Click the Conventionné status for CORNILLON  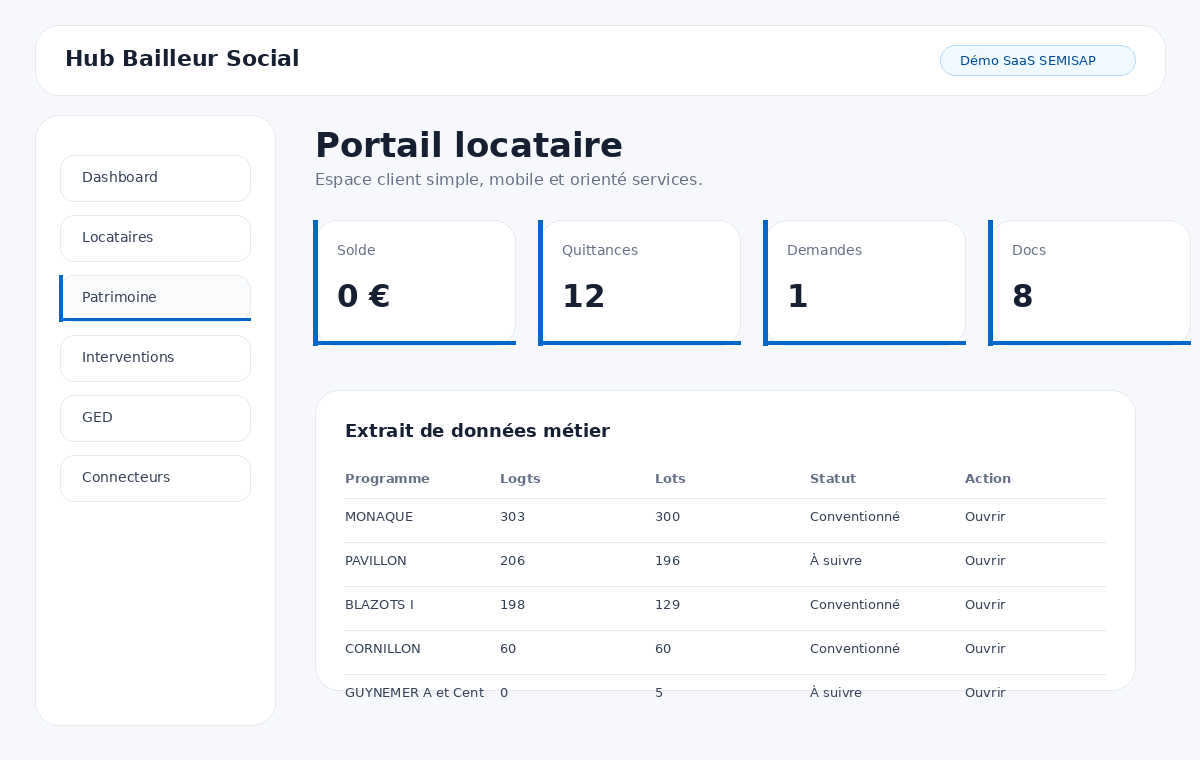855,649
